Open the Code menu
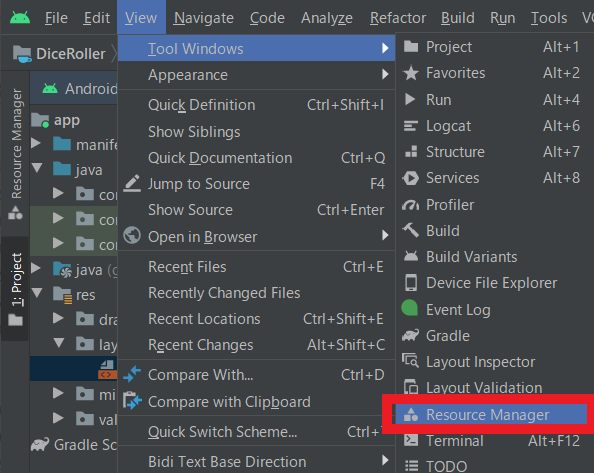The image size is (594, 473). coord(267,18)
